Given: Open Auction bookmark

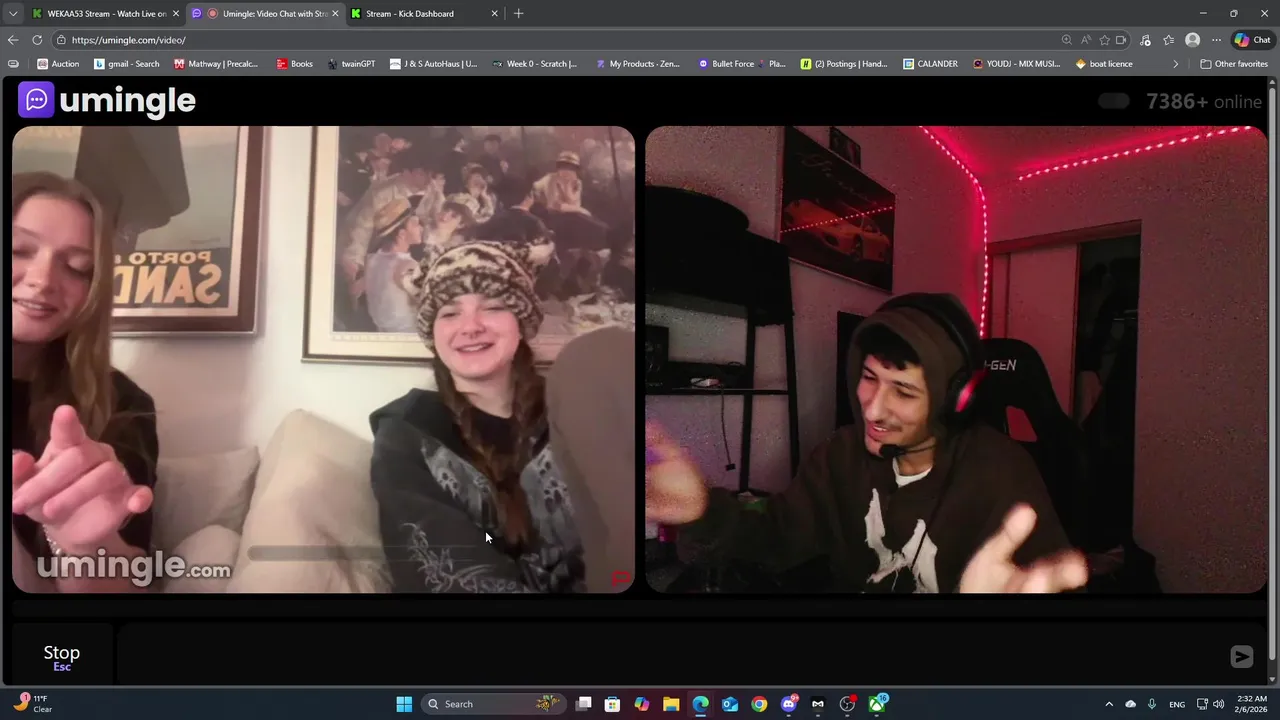Looking at the screenshot, I should click(58, 64).
